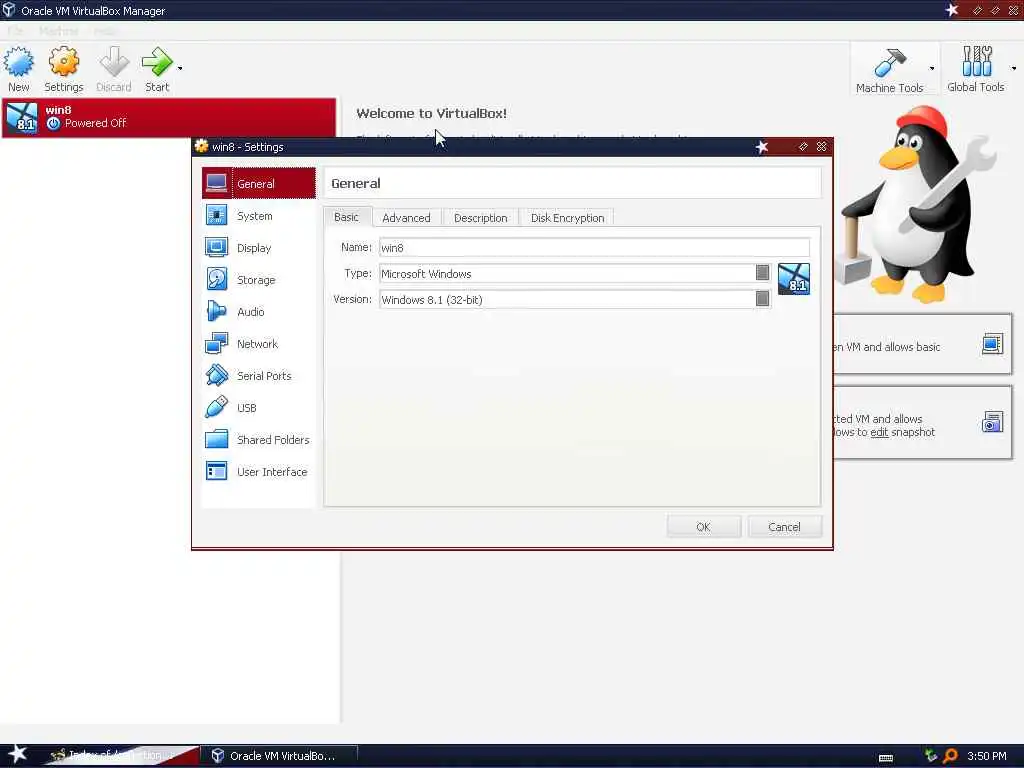
Task: Click the Machine Tools hammer icon
Action: [x=889, y=63]
